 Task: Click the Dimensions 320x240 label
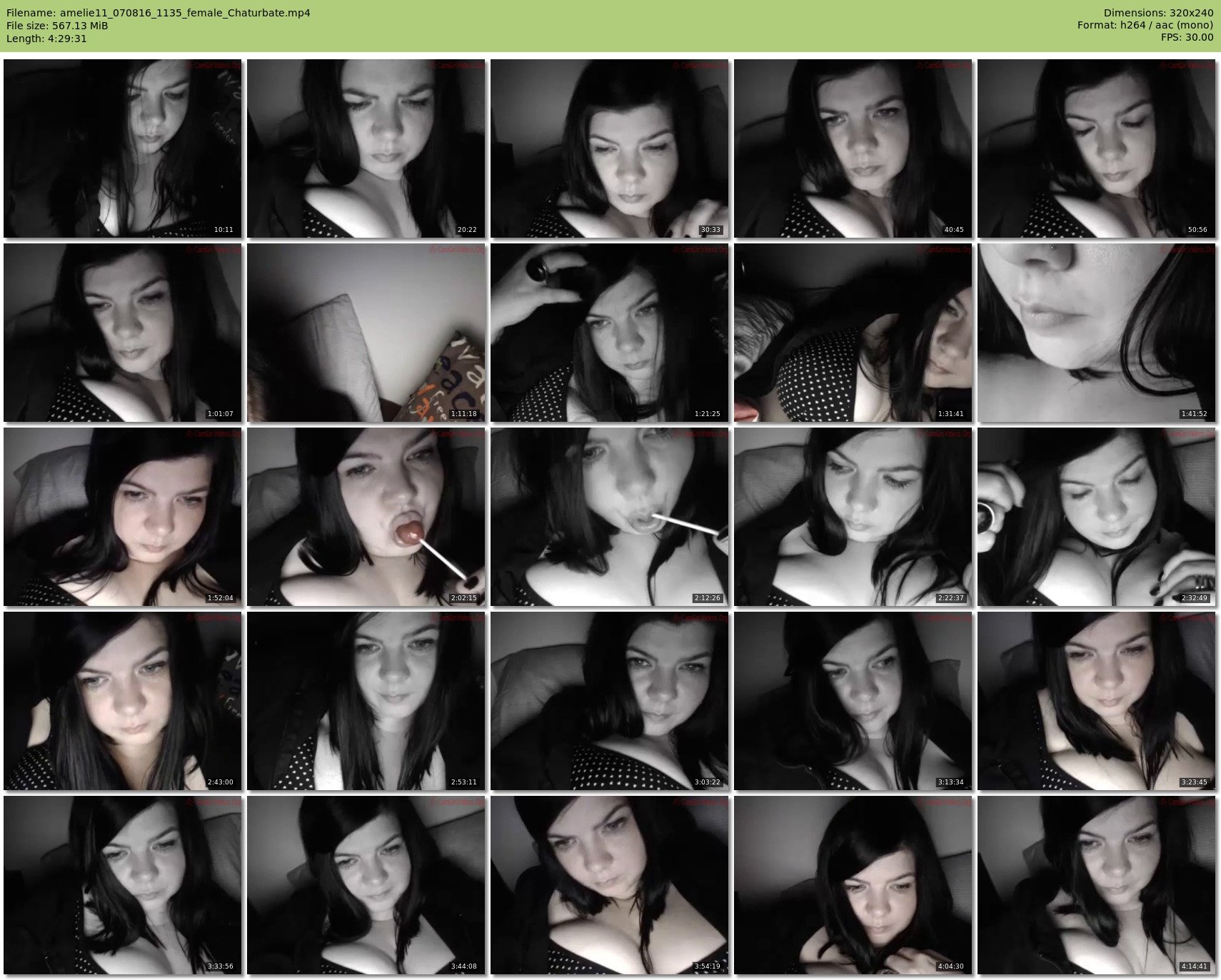point(1158,13)
